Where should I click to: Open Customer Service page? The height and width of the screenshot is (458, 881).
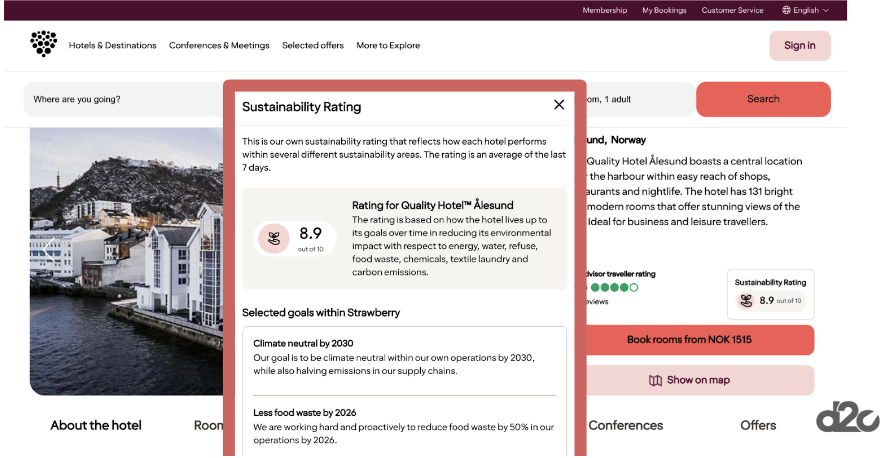[732, 10]
